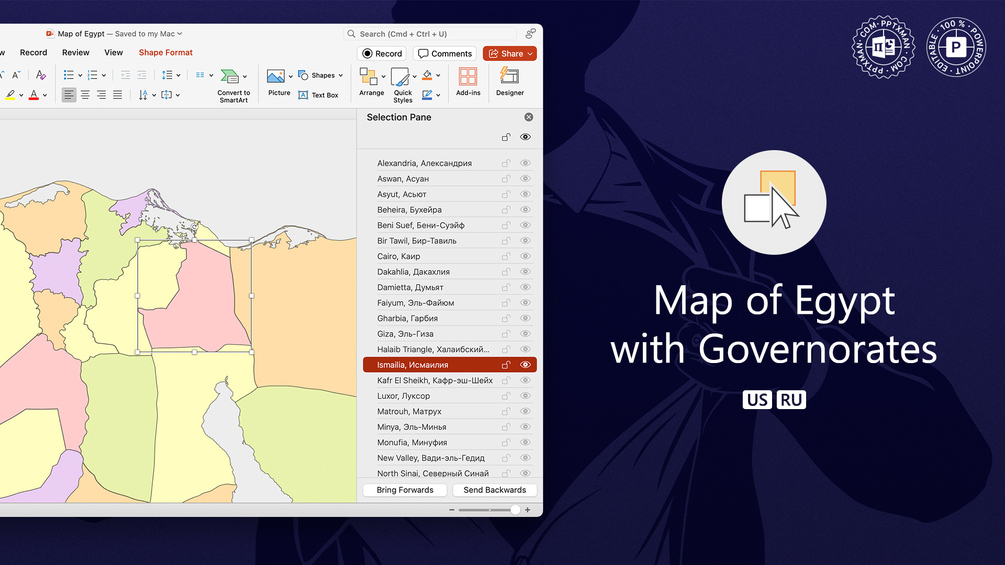
Task: Lock the Giza object
Action: point(506,333)
